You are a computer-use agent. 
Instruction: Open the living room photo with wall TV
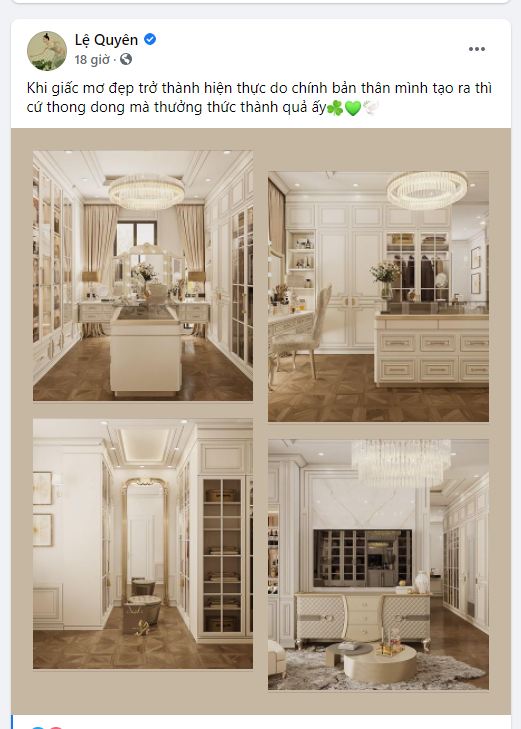coord(378,564)
